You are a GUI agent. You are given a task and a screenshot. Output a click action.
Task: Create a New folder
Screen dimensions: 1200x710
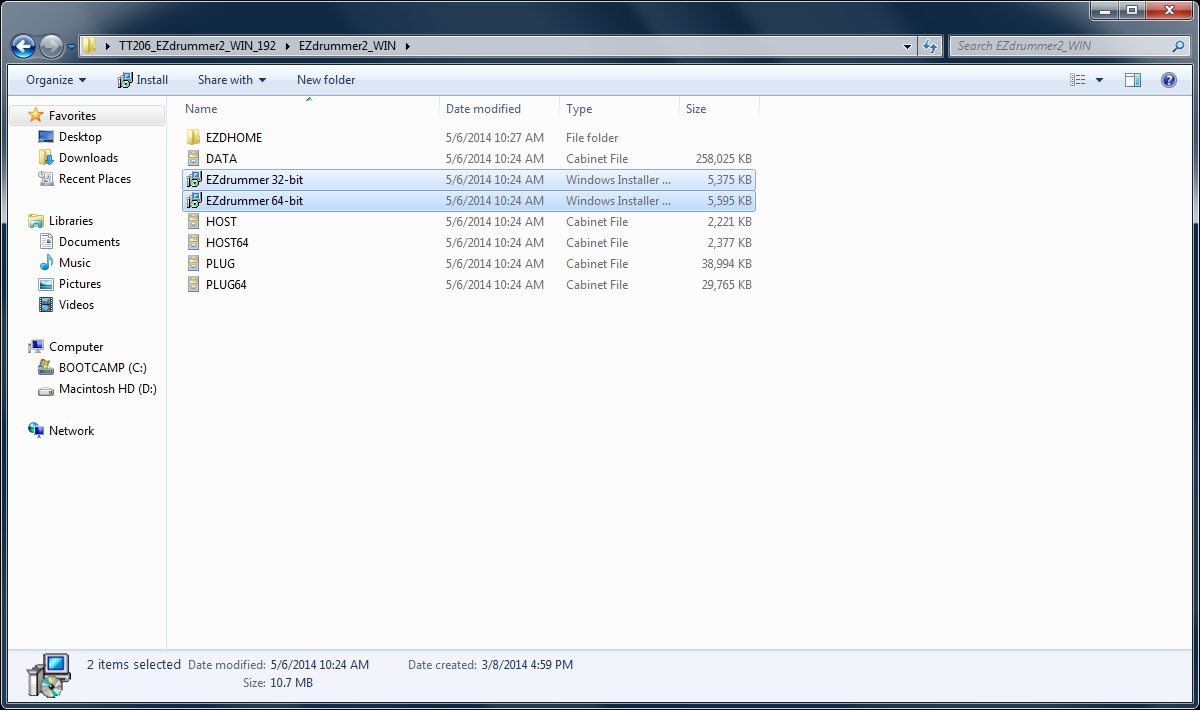coord(326,80)
